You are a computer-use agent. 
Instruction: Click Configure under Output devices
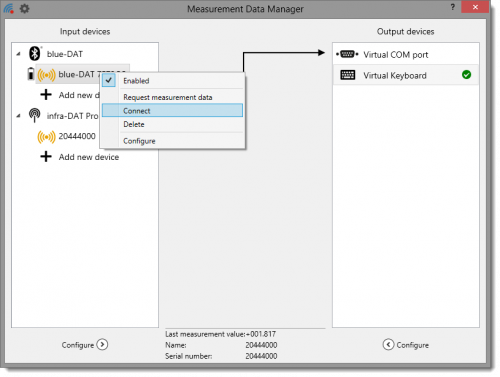pyautogui.click(x=413, y=345)
